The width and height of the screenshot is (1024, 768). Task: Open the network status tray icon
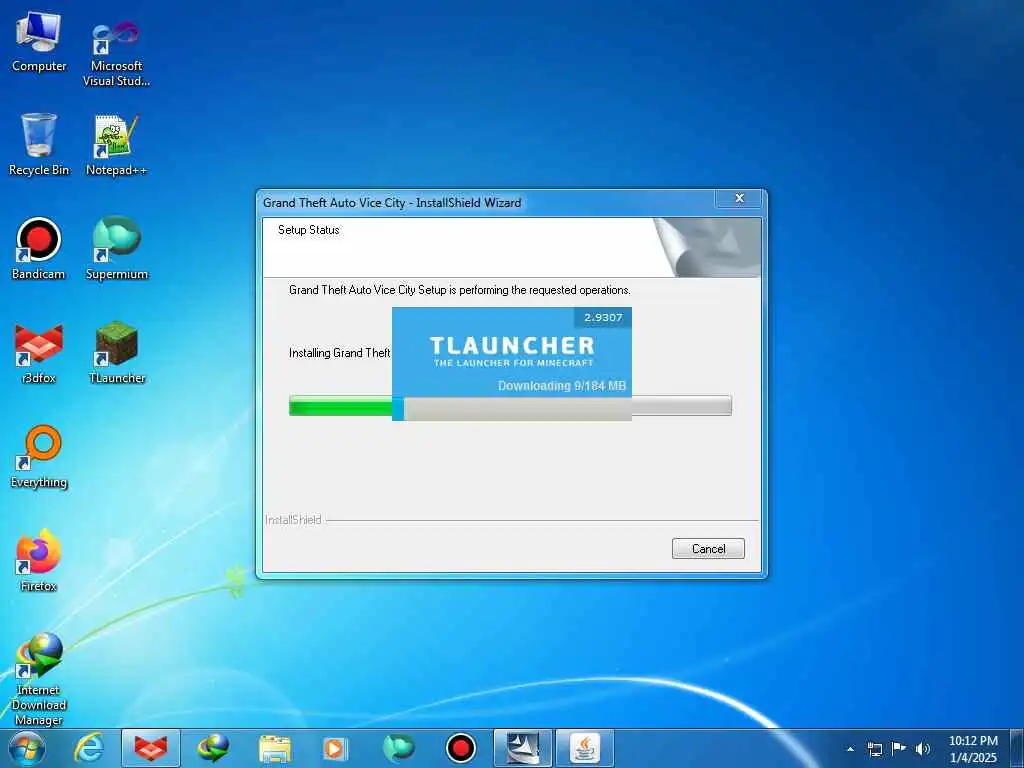point(874,749)
